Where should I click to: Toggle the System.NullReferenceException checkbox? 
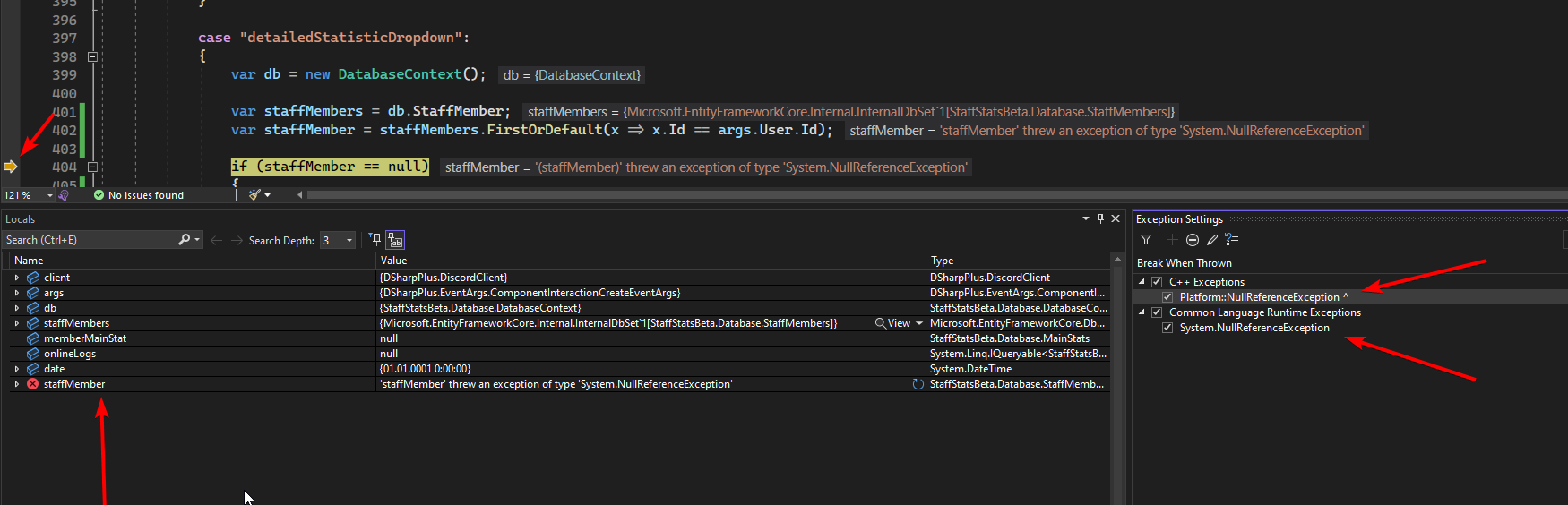tap(1167, 328)
